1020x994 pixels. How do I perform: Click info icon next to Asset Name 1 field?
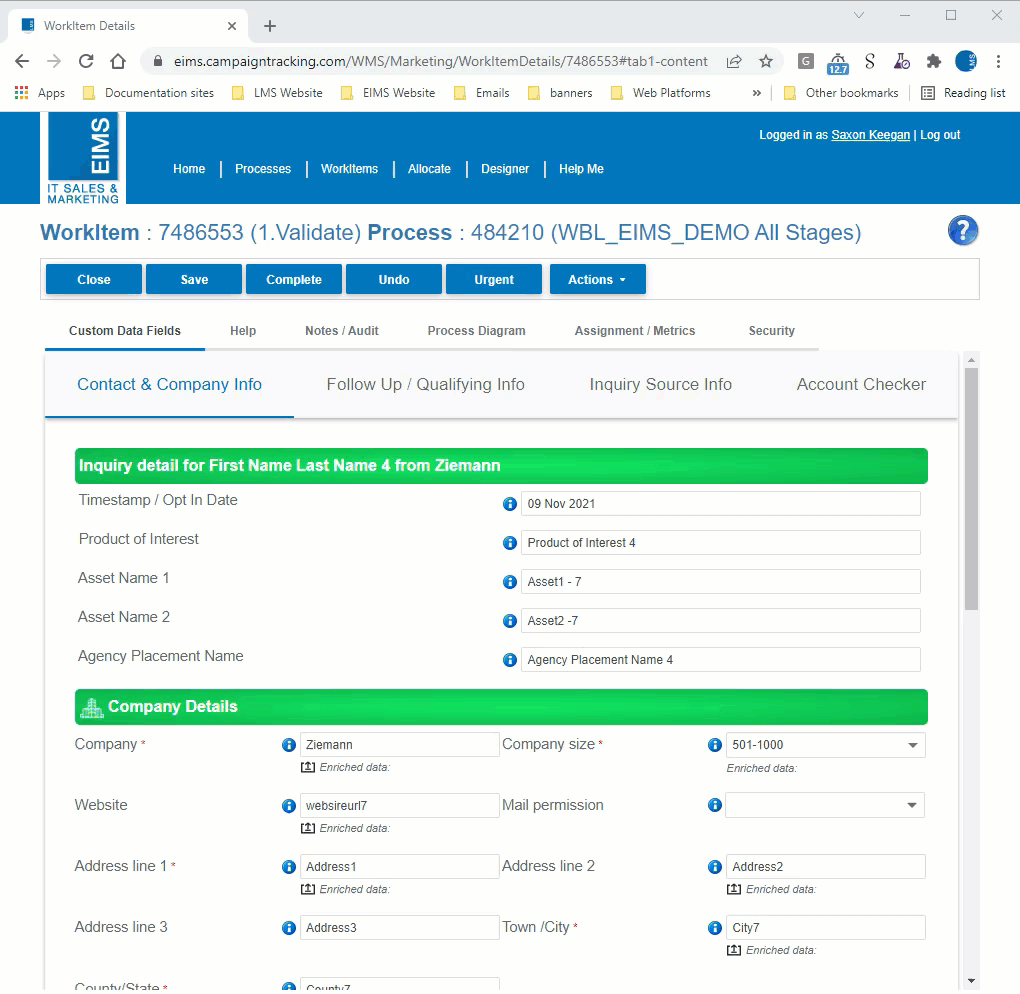tap(510, 582)
